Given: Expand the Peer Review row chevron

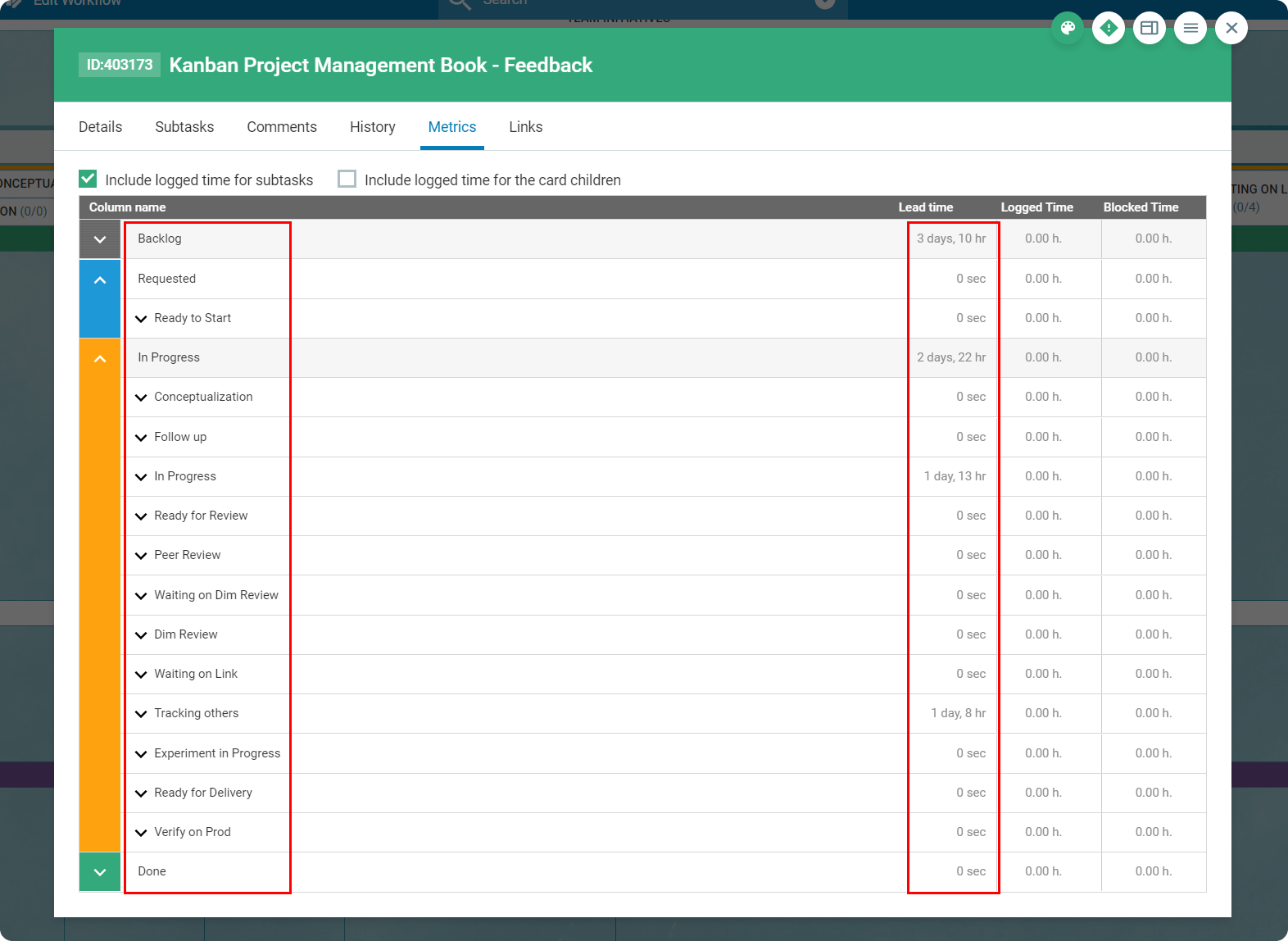Looking at the screenshot, I should [141, 556].
